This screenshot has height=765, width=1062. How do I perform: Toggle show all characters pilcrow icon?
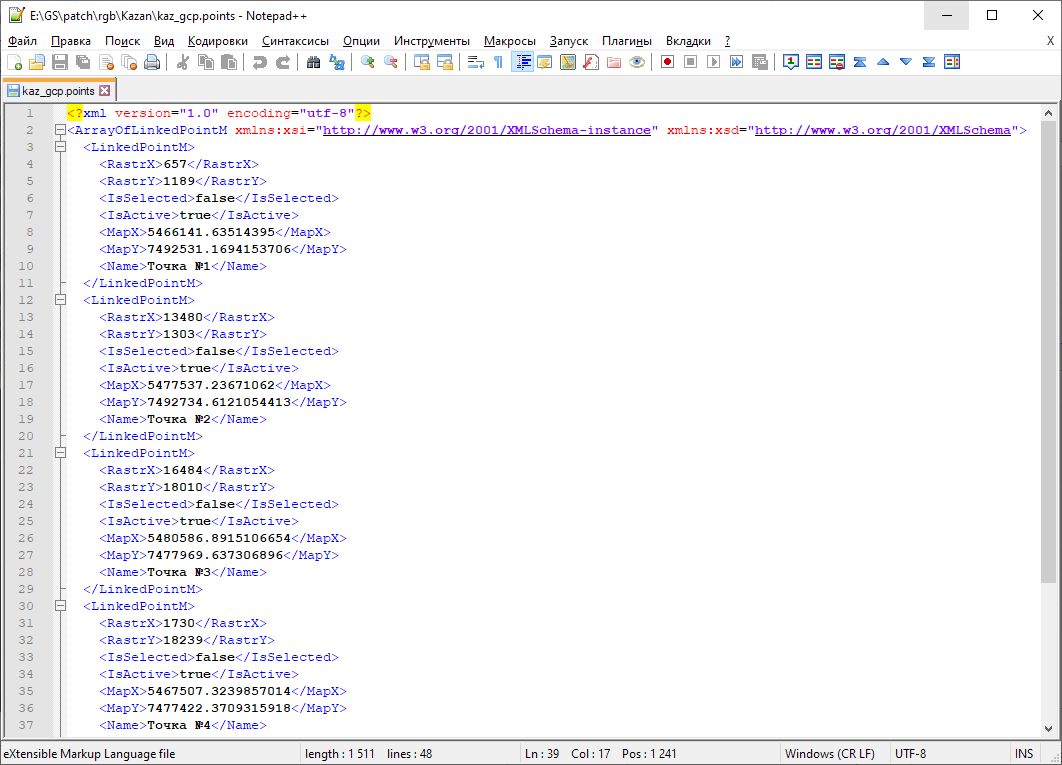(x=498, y=62)
